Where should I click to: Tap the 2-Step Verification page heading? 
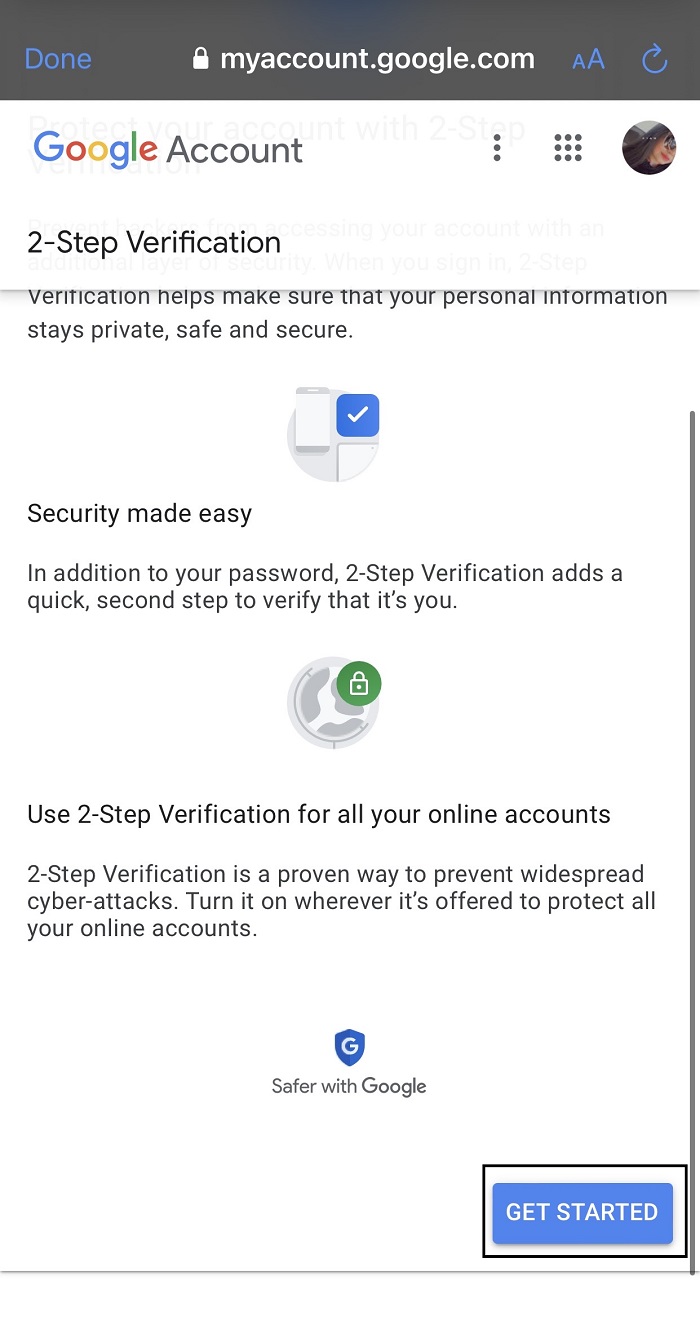(x=154, y=243)
